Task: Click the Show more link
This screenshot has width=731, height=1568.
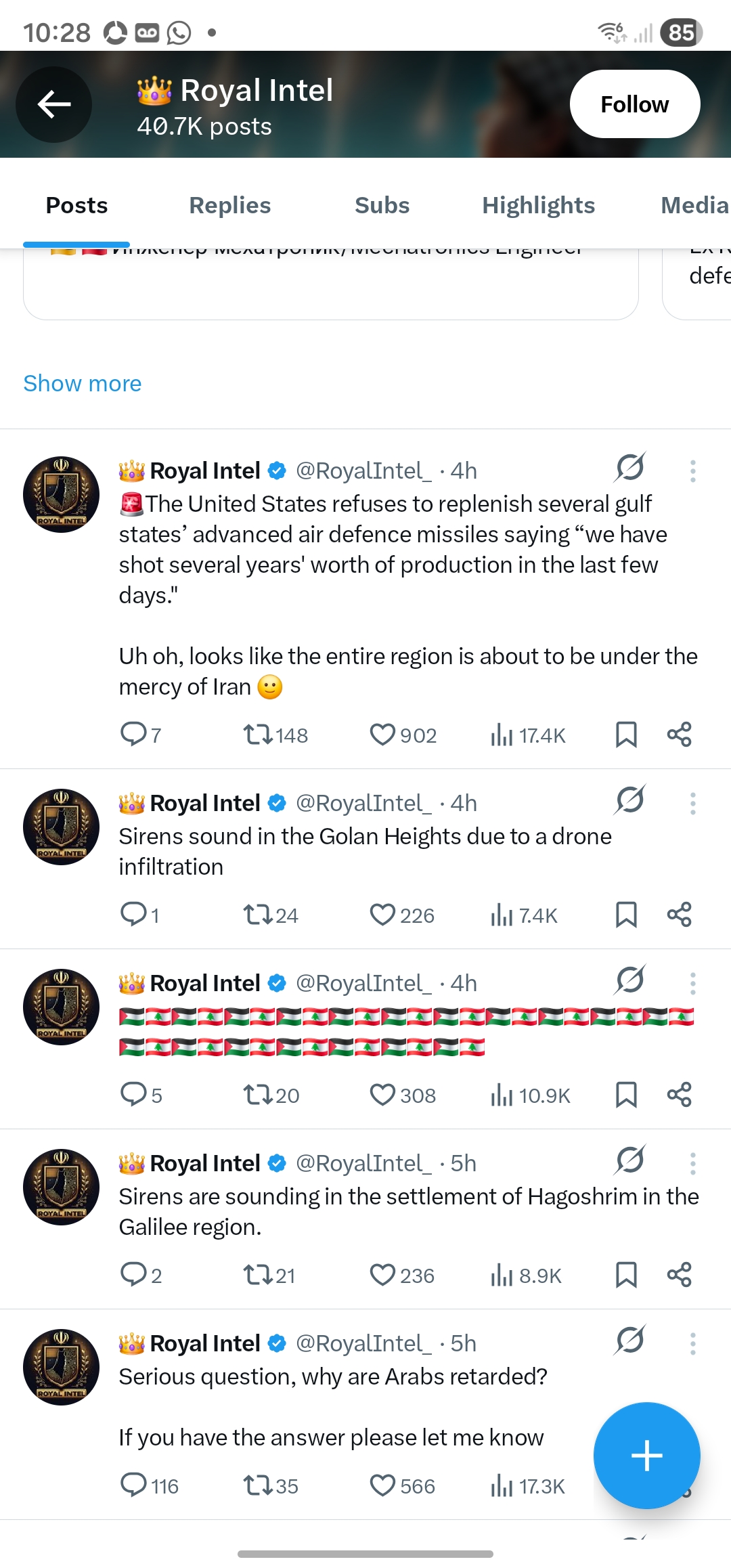Action: 83,383
